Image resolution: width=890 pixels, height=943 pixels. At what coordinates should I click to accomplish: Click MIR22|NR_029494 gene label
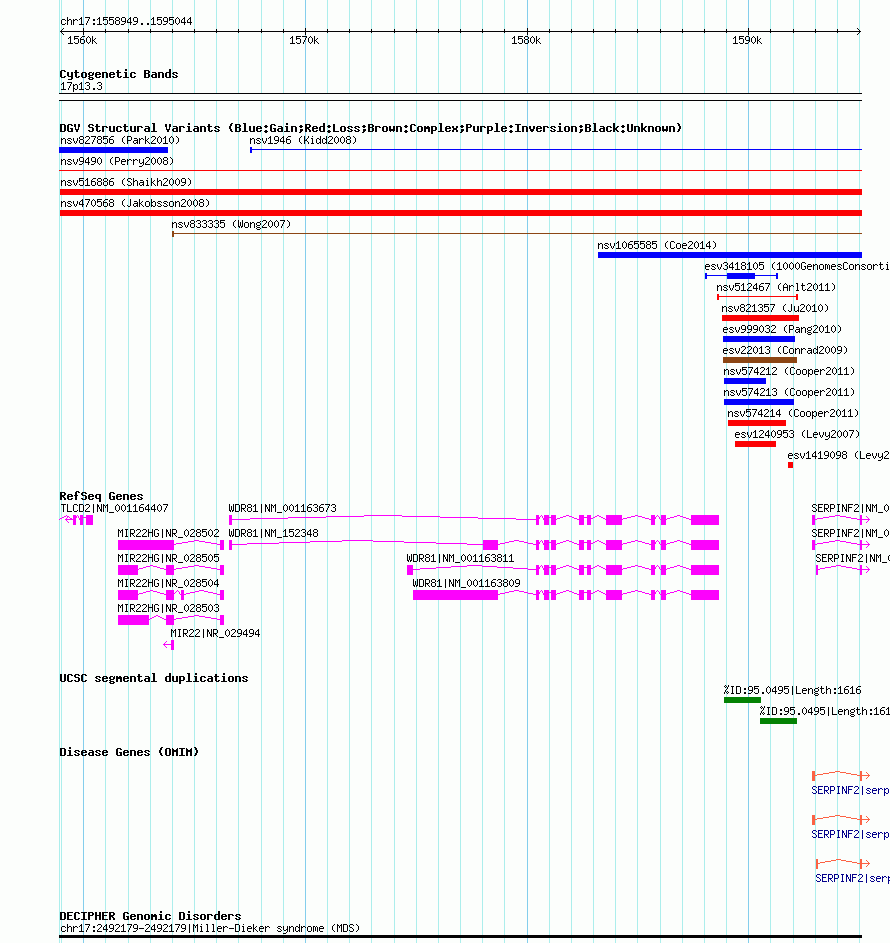click(215, 633)
